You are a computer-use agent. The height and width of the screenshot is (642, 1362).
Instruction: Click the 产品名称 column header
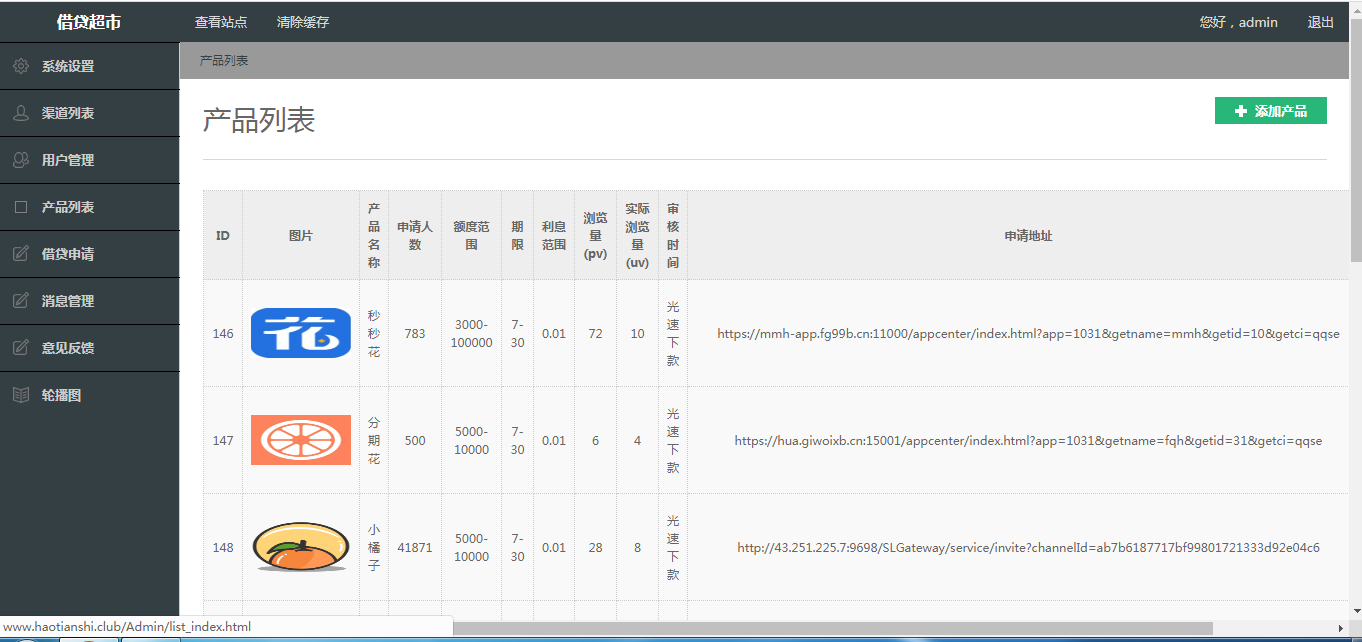pyautogui.click(x=374, y=236)
